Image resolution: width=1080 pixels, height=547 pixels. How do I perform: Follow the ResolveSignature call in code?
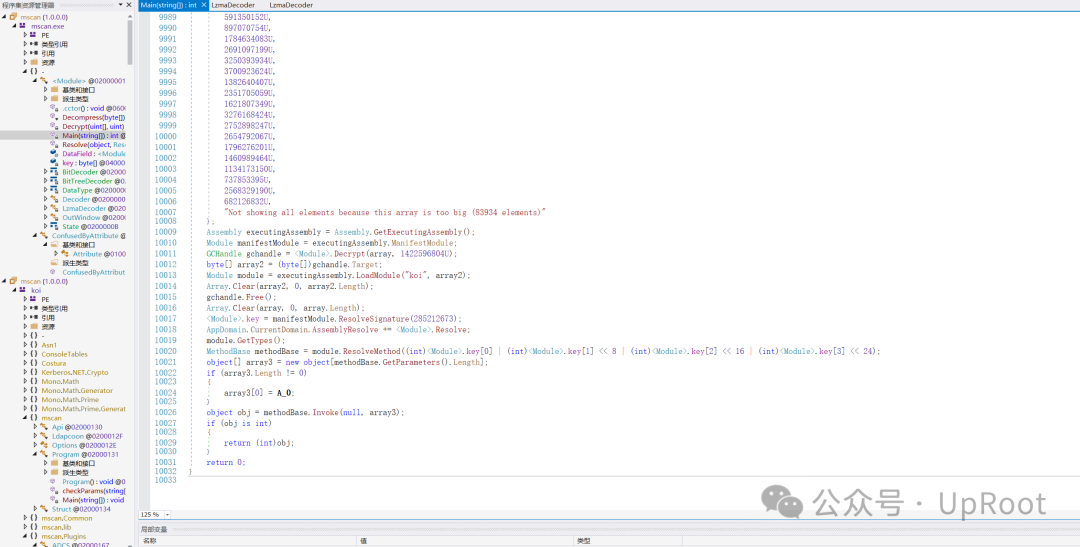(373, 319)
